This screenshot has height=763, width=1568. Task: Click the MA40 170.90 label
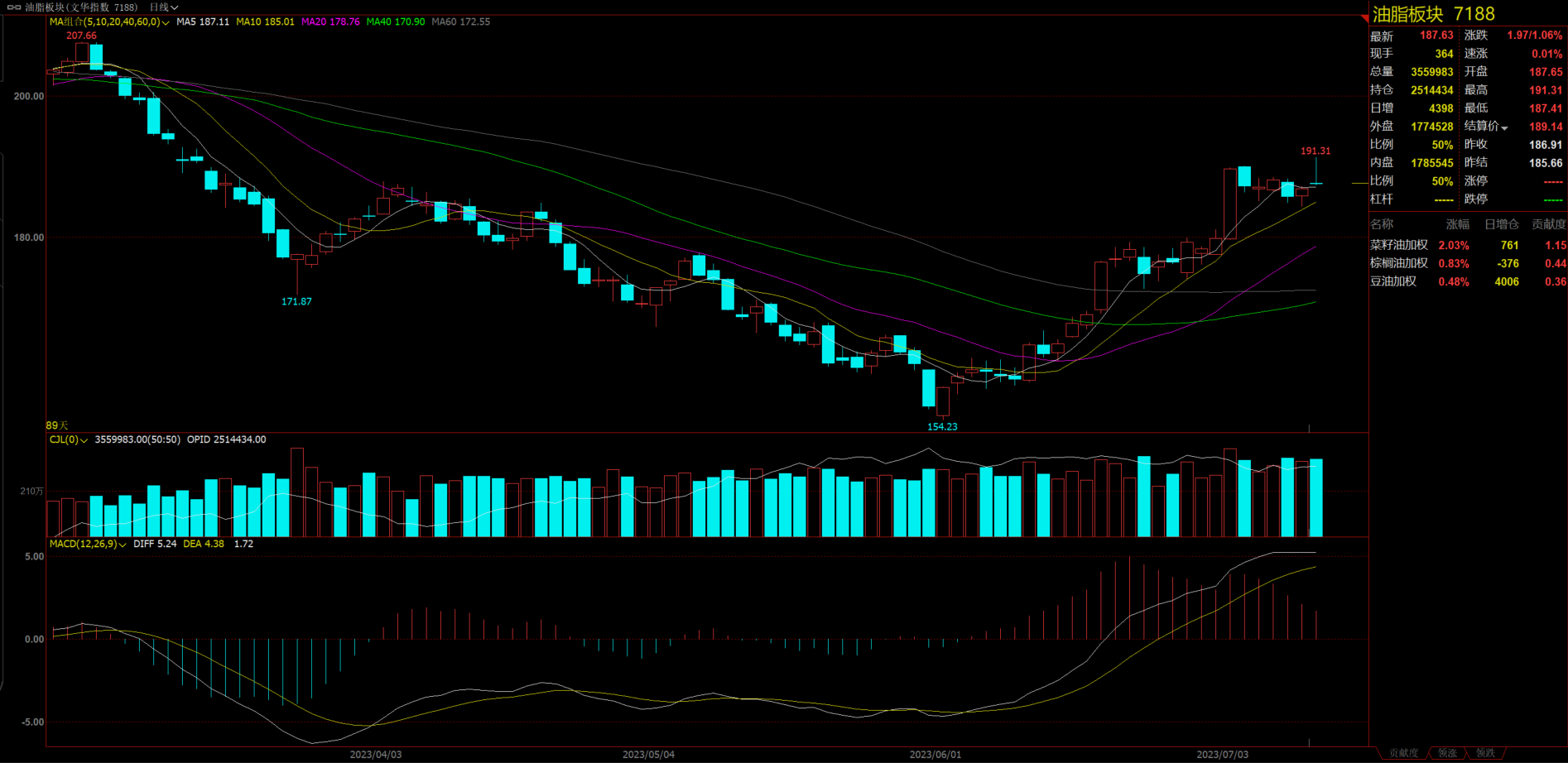tap(396, 22)
